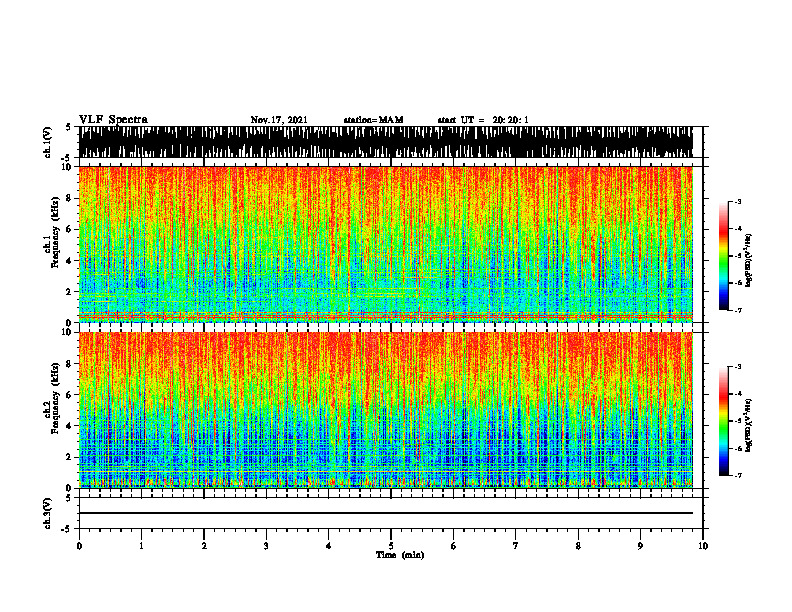Click the ch.1 frequency tick "2"
Viewport: 792px width, 612px height.
[x=70, y=291]
